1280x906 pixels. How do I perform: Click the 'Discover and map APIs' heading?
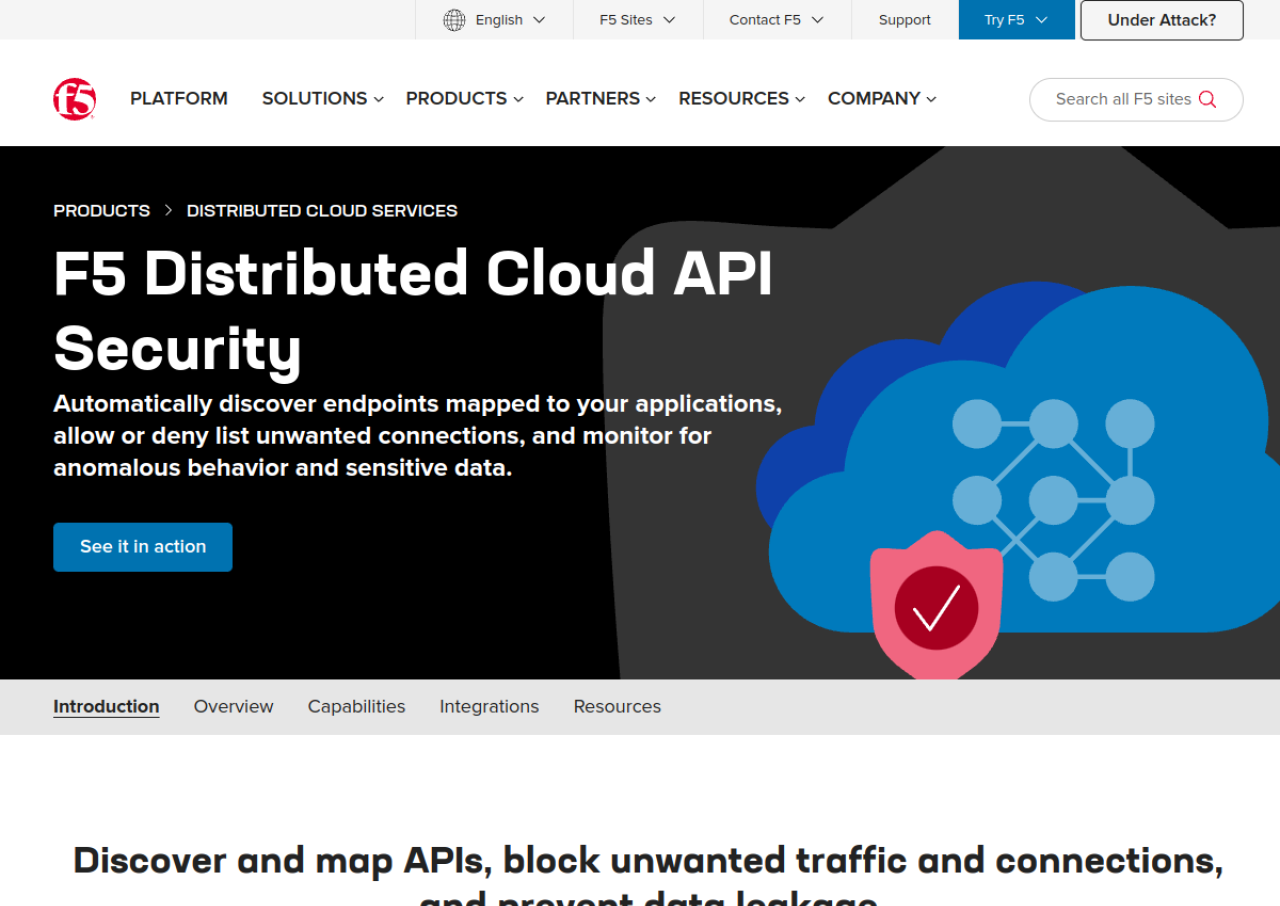coord(648,876)
